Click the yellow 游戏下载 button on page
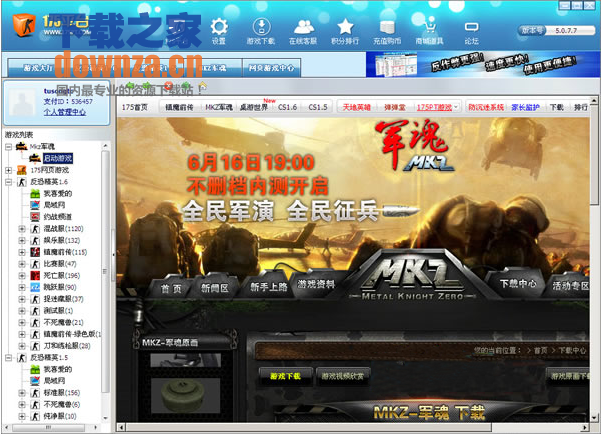Image resolution: width=601 pixels, height=435 pixels. [x=286, y=376]
